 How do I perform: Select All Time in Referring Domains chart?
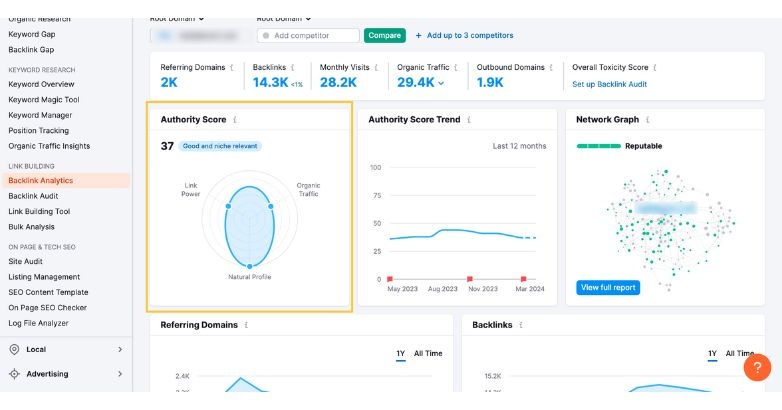coord(428,353)
